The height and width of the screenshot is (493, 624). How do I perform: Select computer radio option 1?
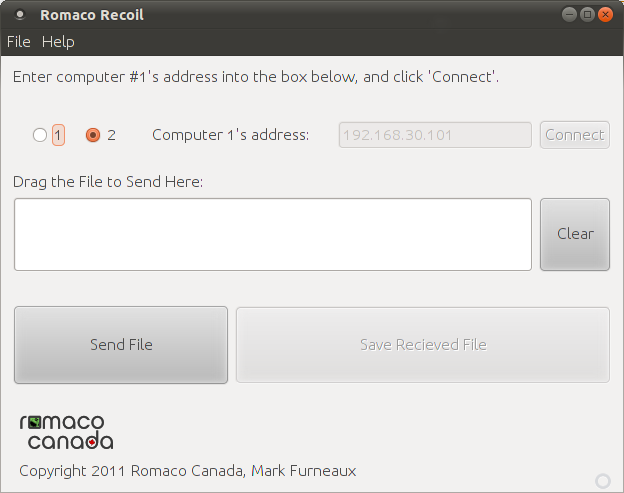pyautogui.click(x=40, y=135)
